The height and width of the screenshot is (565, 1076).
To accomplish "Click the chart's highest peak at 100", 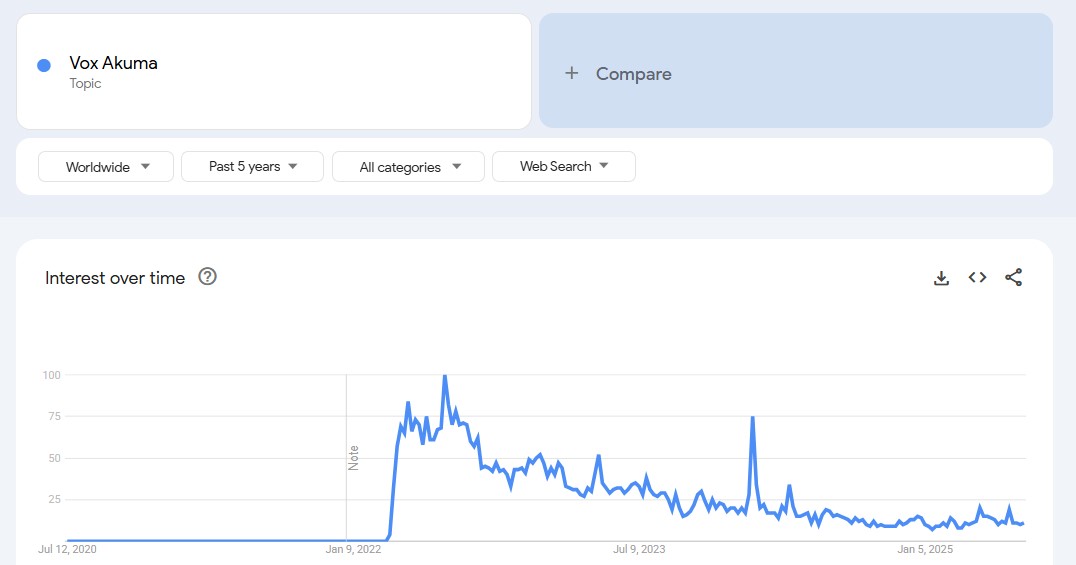I will (444, 377).
